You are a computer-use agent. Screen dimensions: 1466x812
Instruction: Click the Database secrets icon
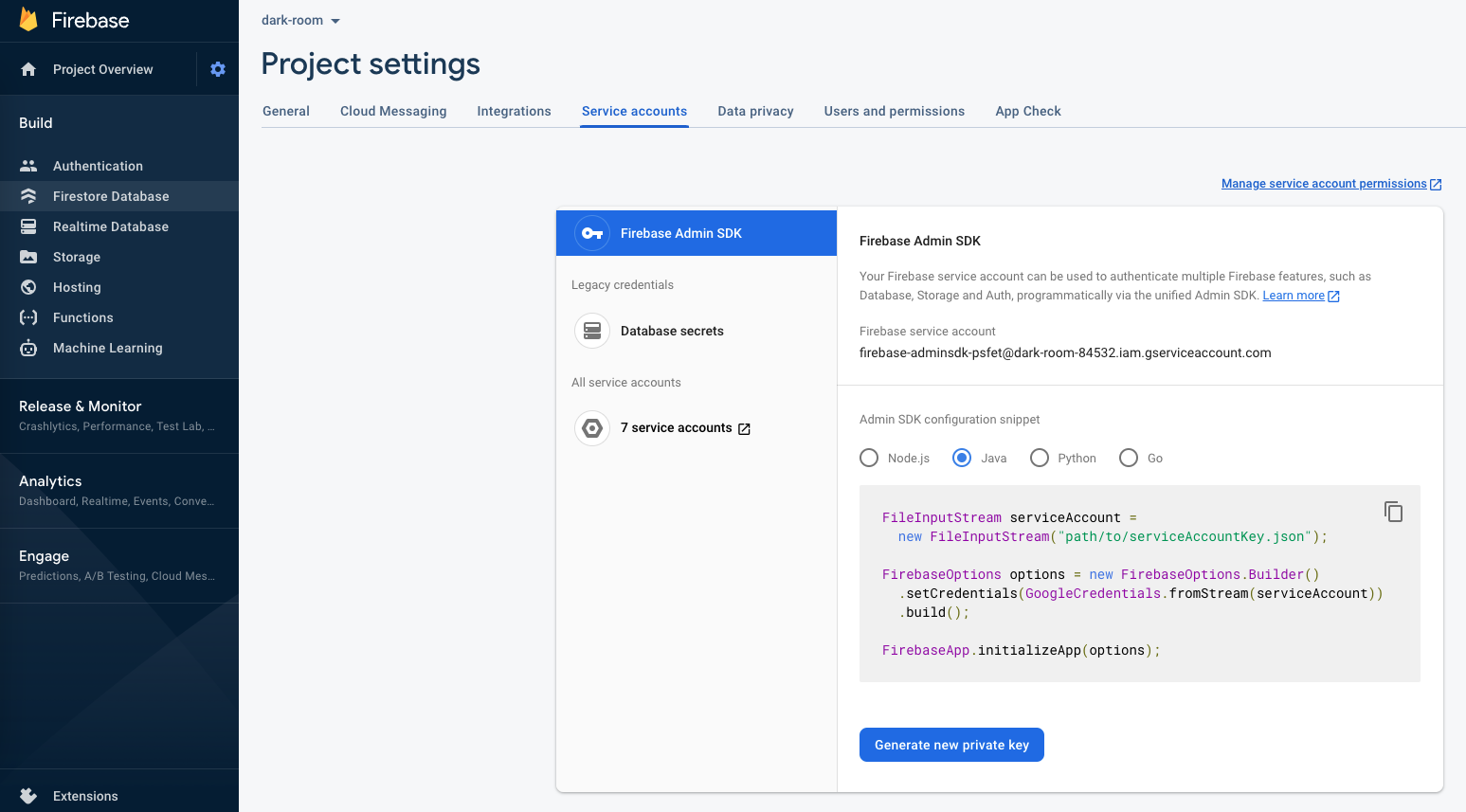point(592,331)
